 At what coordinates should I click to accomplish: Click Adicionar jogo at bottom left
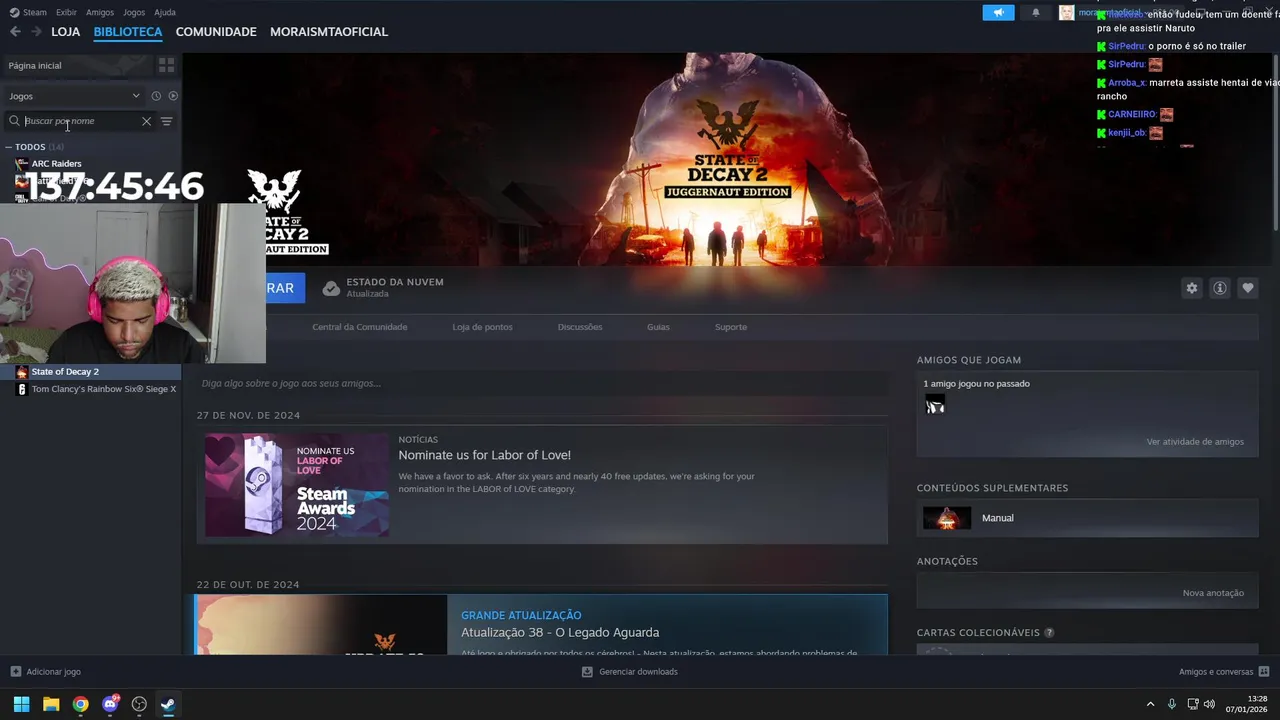click(x=45, y=672)
